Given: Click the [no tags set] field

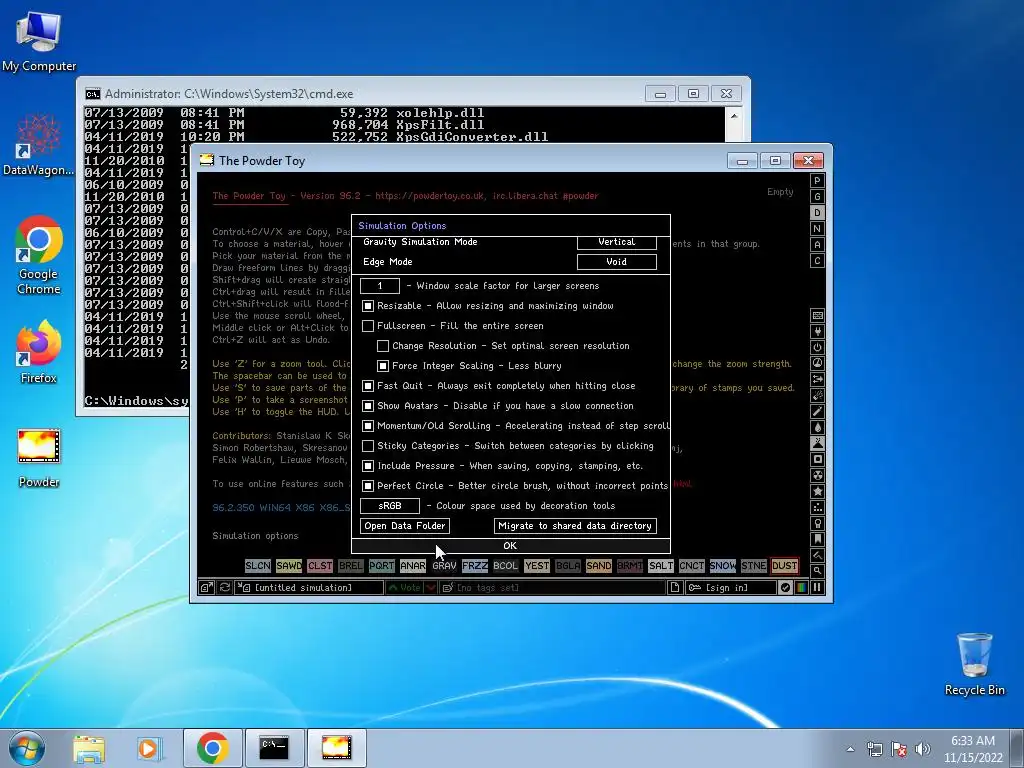Looking at the screenshot, I should (x=552, y=588).
